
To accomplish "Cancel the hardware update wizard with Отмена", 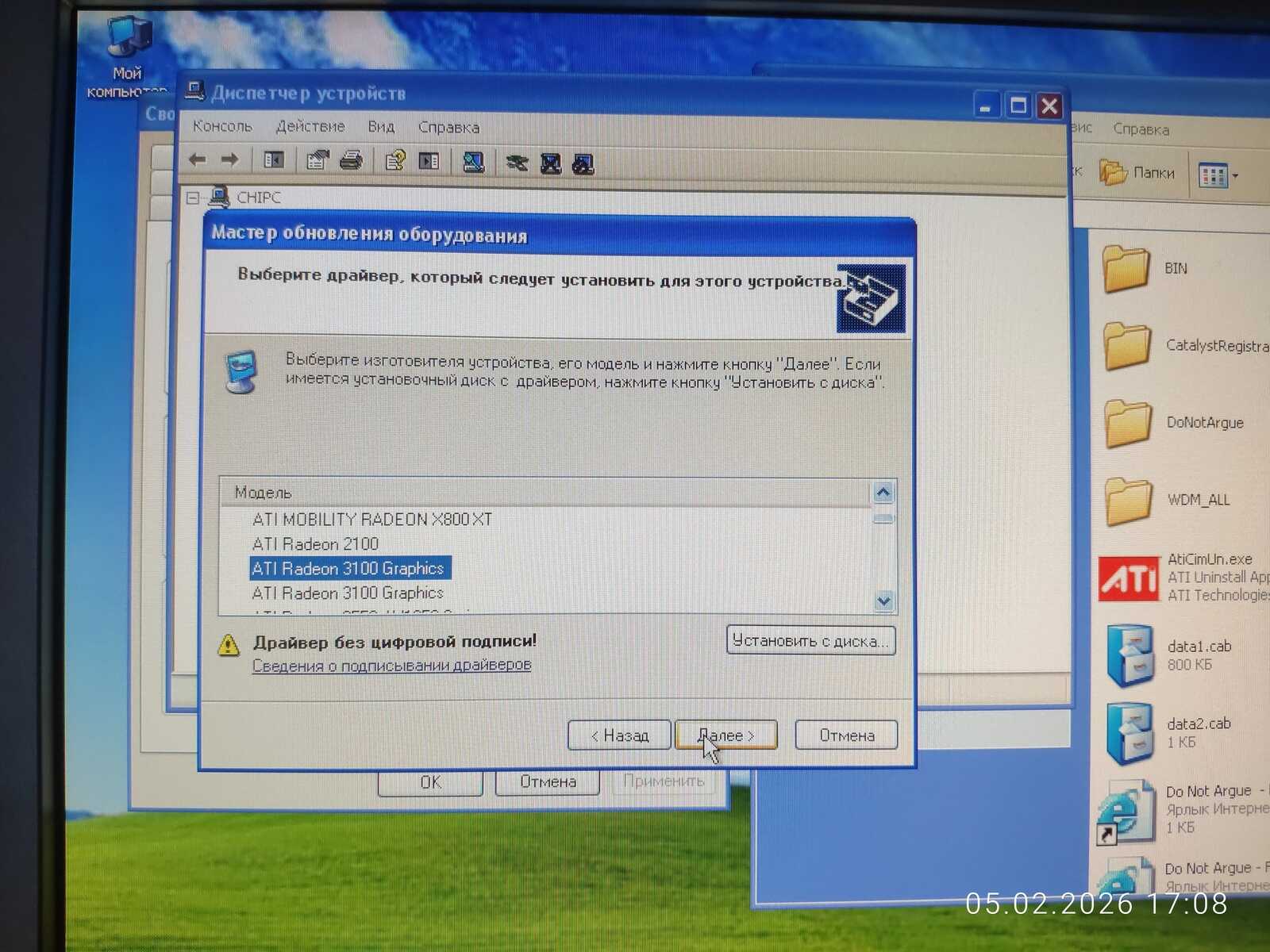I will [846, 735].
